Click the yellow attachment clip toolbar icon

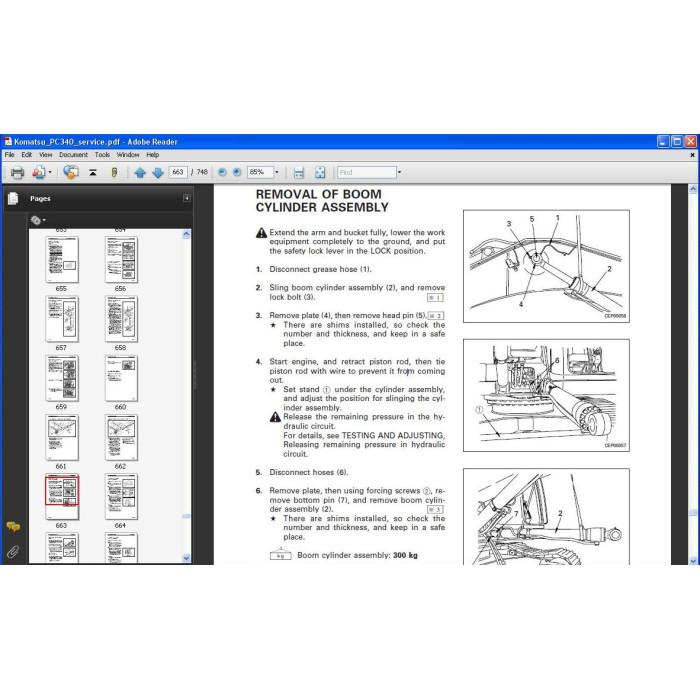(114, 172)
